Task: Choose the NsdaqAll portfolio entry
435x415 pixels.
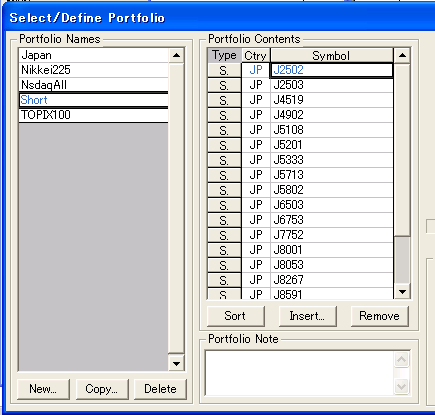Action: (x=94, y=85)
